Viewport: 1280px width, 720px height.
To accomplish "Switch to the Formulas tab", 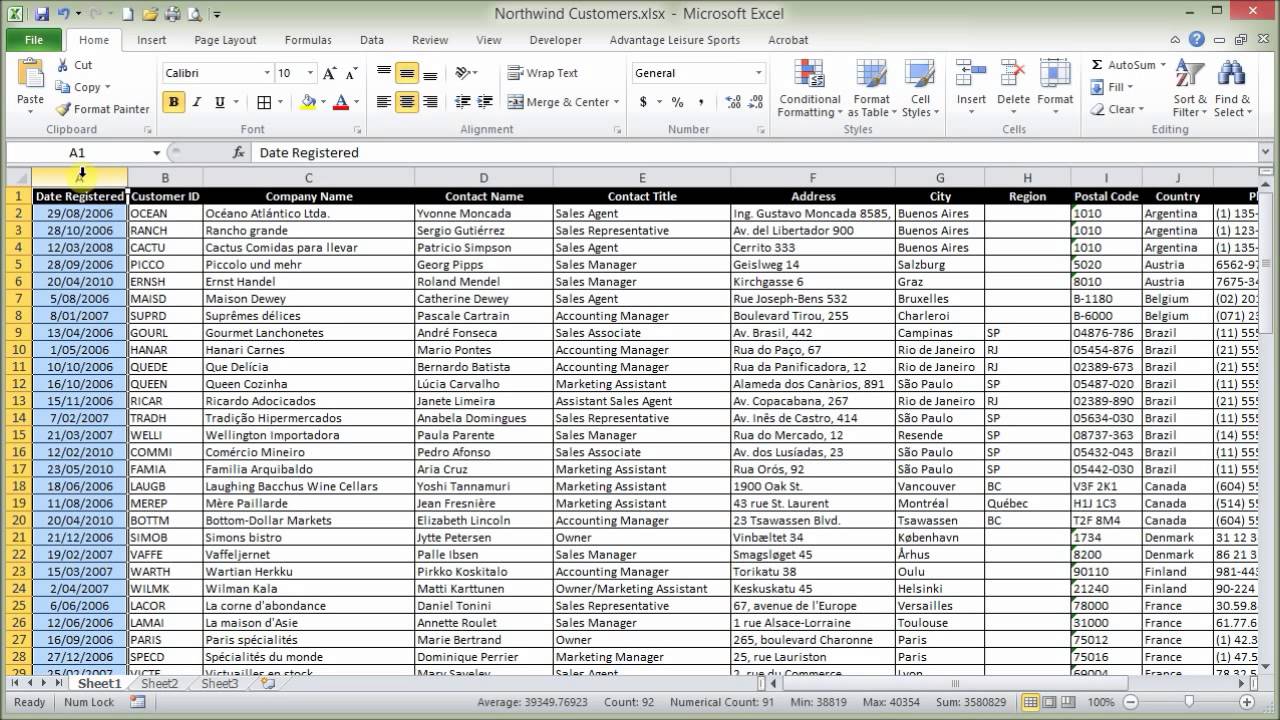I will pos(308,40).
